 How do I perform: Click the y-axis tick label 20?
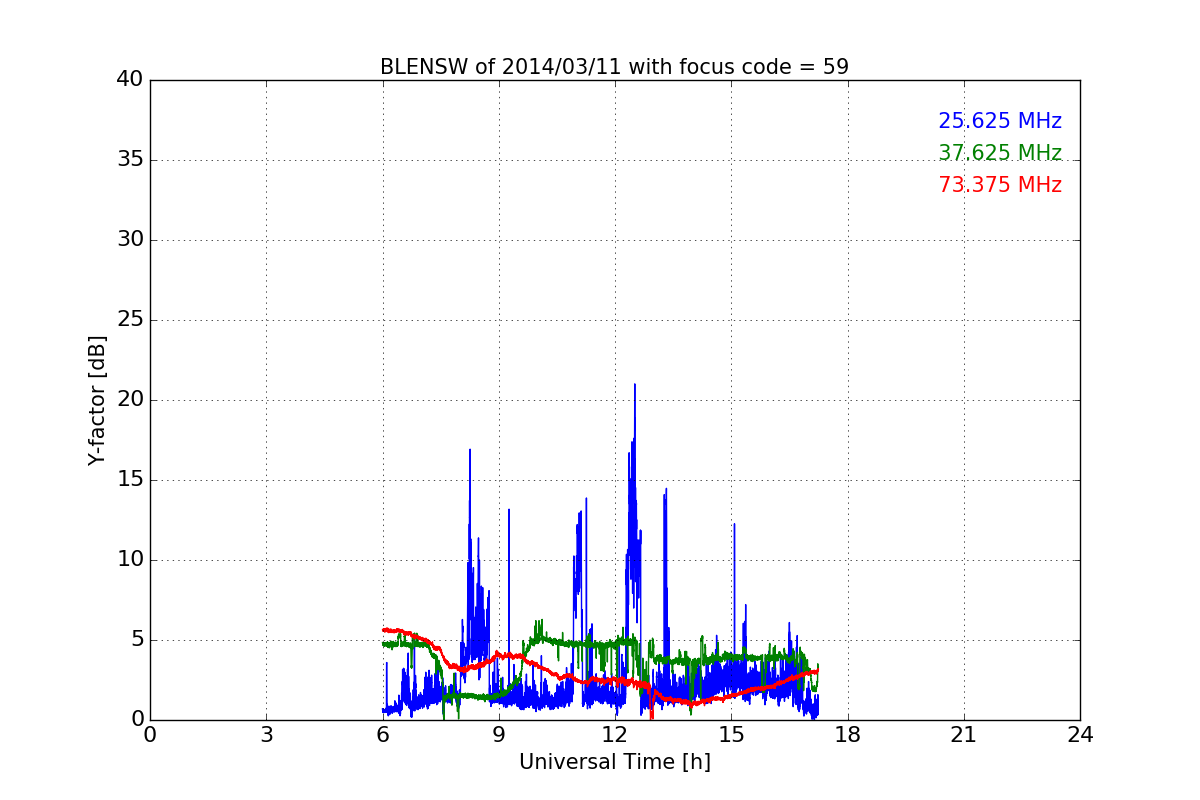(130, 400)
